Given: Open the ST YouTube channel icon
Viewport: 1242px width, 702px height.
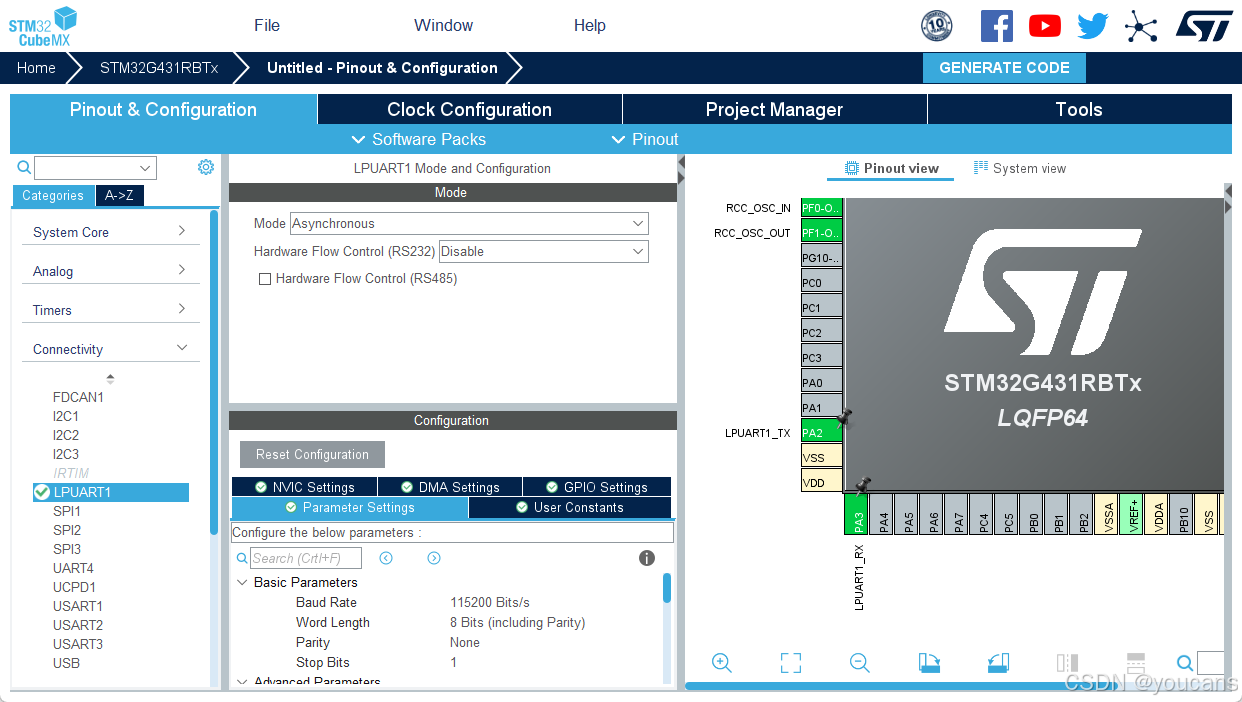Looking at the screenshot, I should coord(1044,26).
